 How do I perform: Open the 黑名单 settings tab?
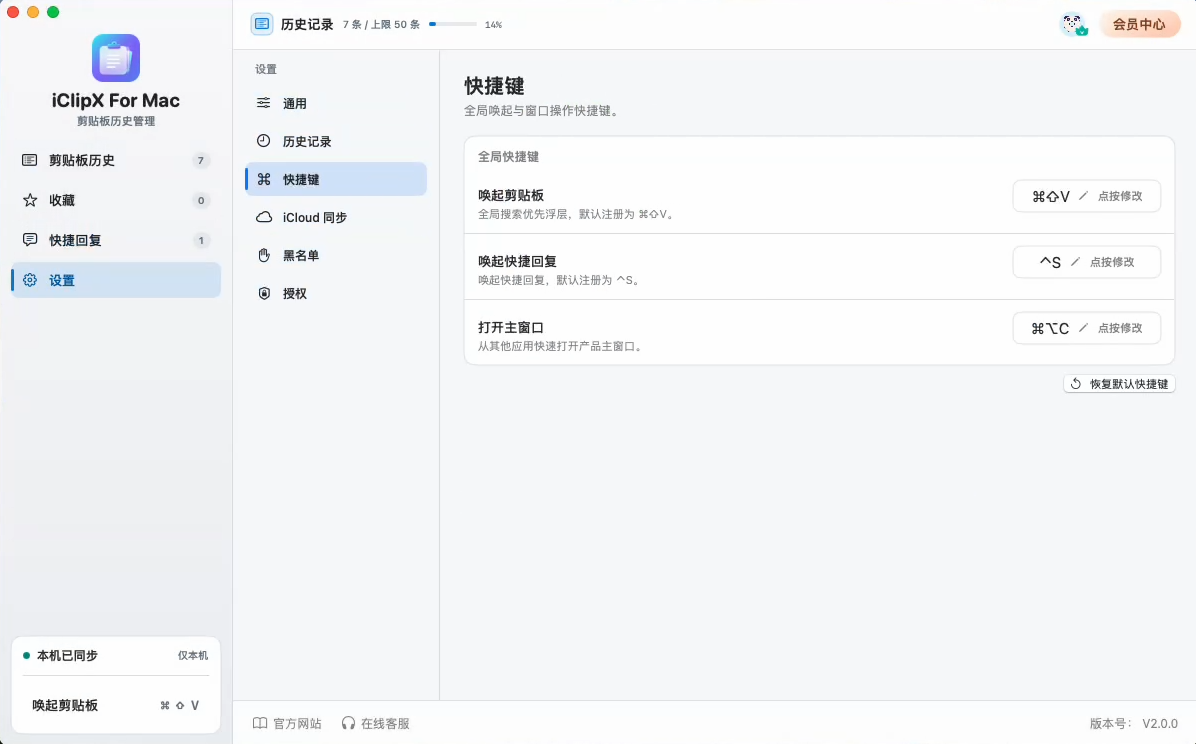[336, 256]
